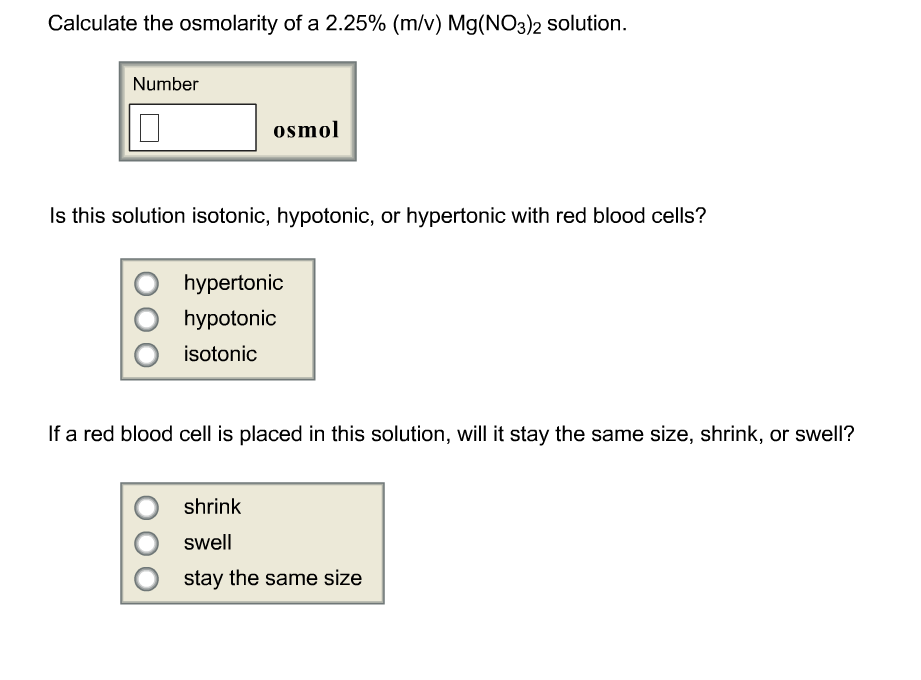921x680 pixels.
Task: Choose the stay the same size option
Action: tap(146, 578)
